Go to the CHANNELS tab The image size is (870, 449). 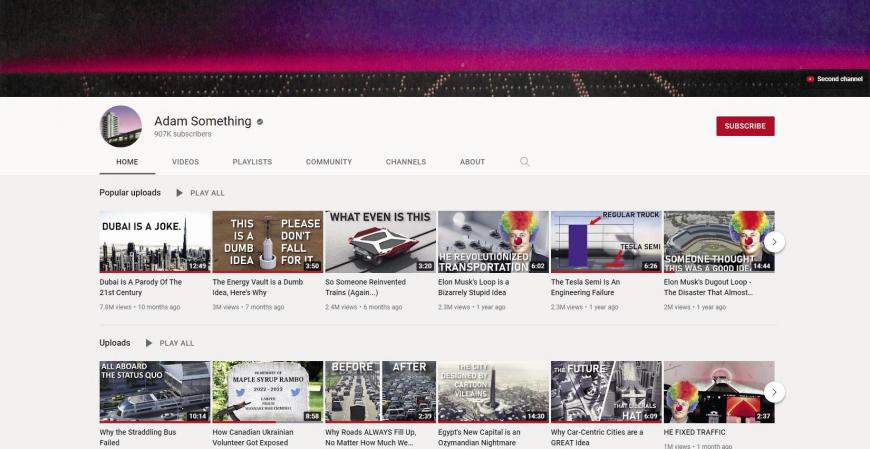click(406, 162)
